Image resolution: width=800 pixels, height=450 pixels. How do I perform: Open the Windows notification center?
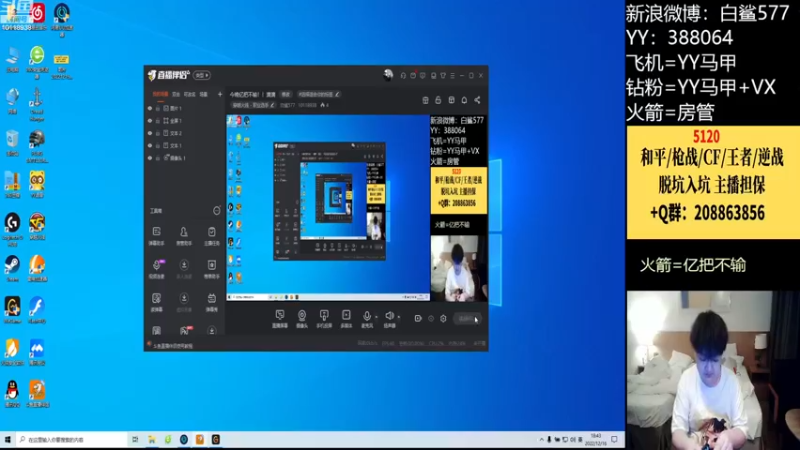[x=615, y=439]
